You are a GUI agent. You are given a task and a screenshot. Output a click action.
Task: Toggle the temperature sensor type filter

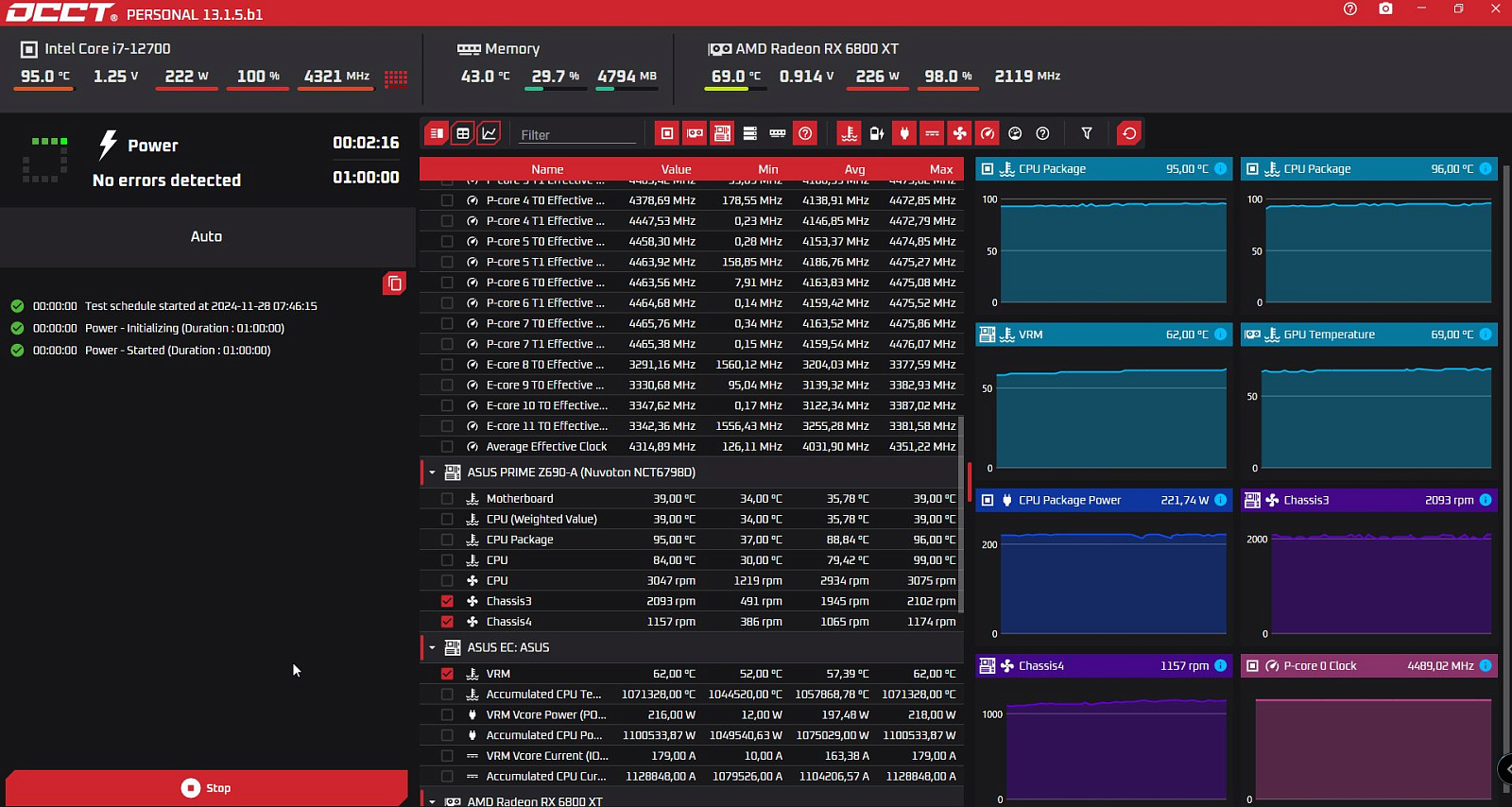(x=850, y=133)
